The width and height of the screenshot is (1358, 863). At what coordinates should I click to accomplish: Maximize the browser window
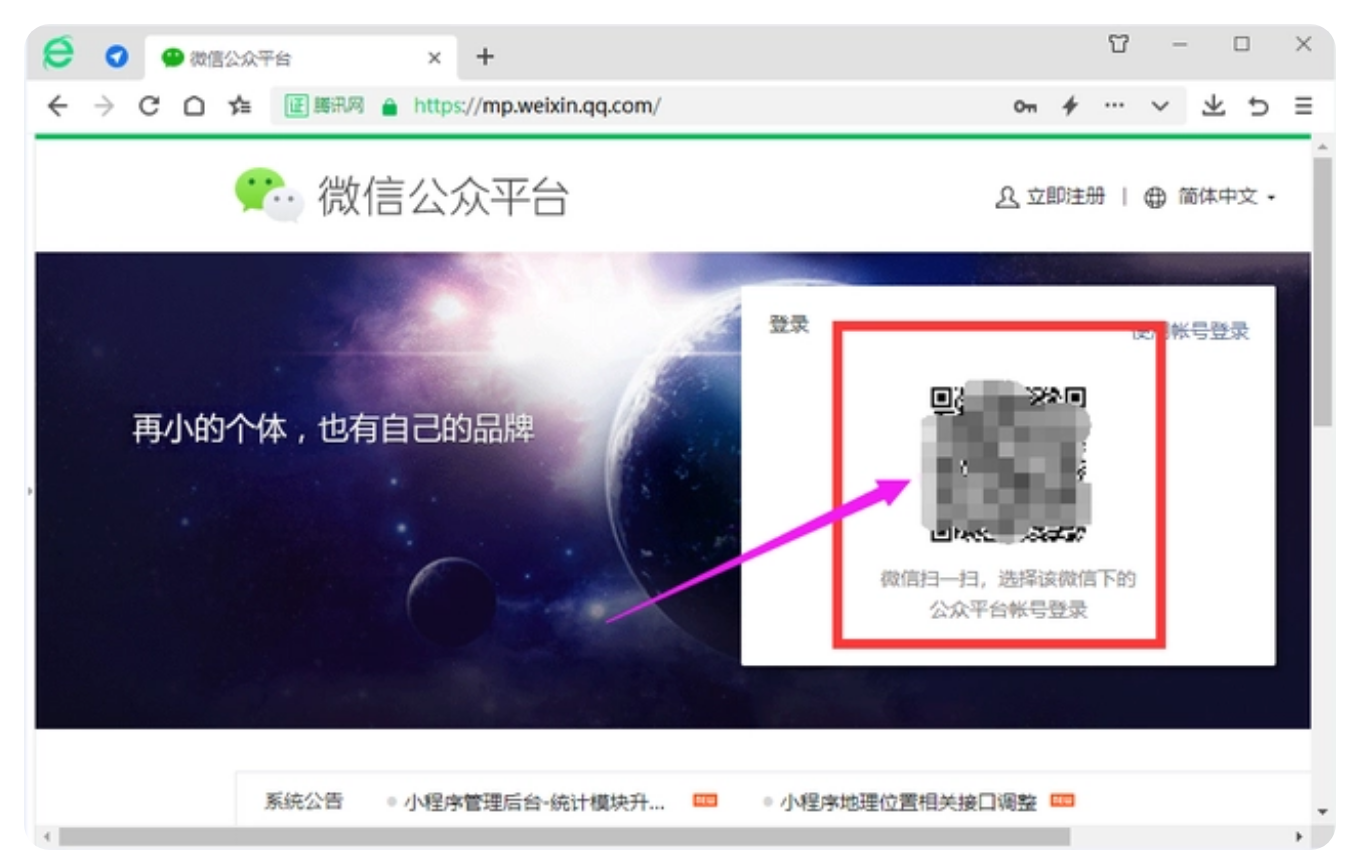pos(1242,44)
